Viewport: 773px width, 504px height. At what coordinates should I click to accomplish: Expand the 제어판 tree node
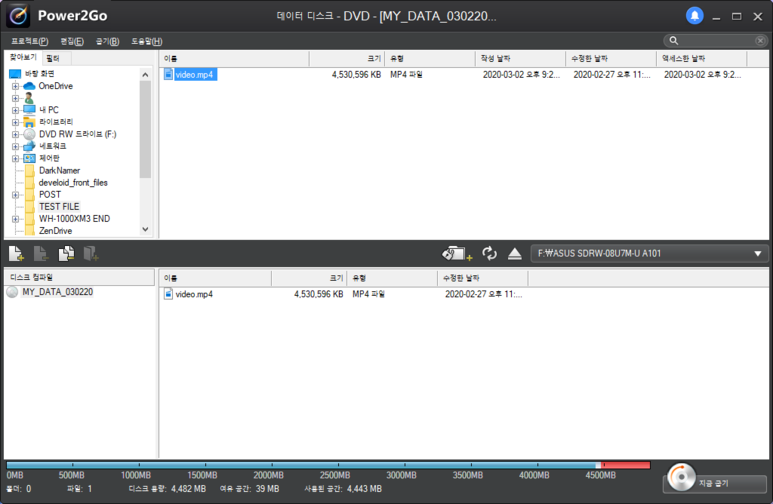[x=15, y=158]
